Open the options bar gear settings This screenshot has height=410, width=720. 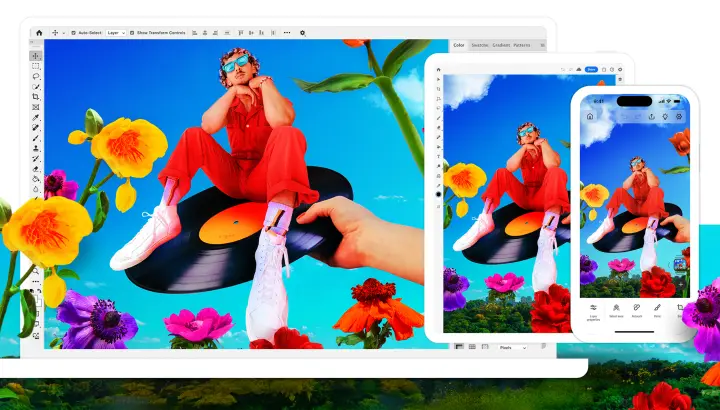point(303,33)
